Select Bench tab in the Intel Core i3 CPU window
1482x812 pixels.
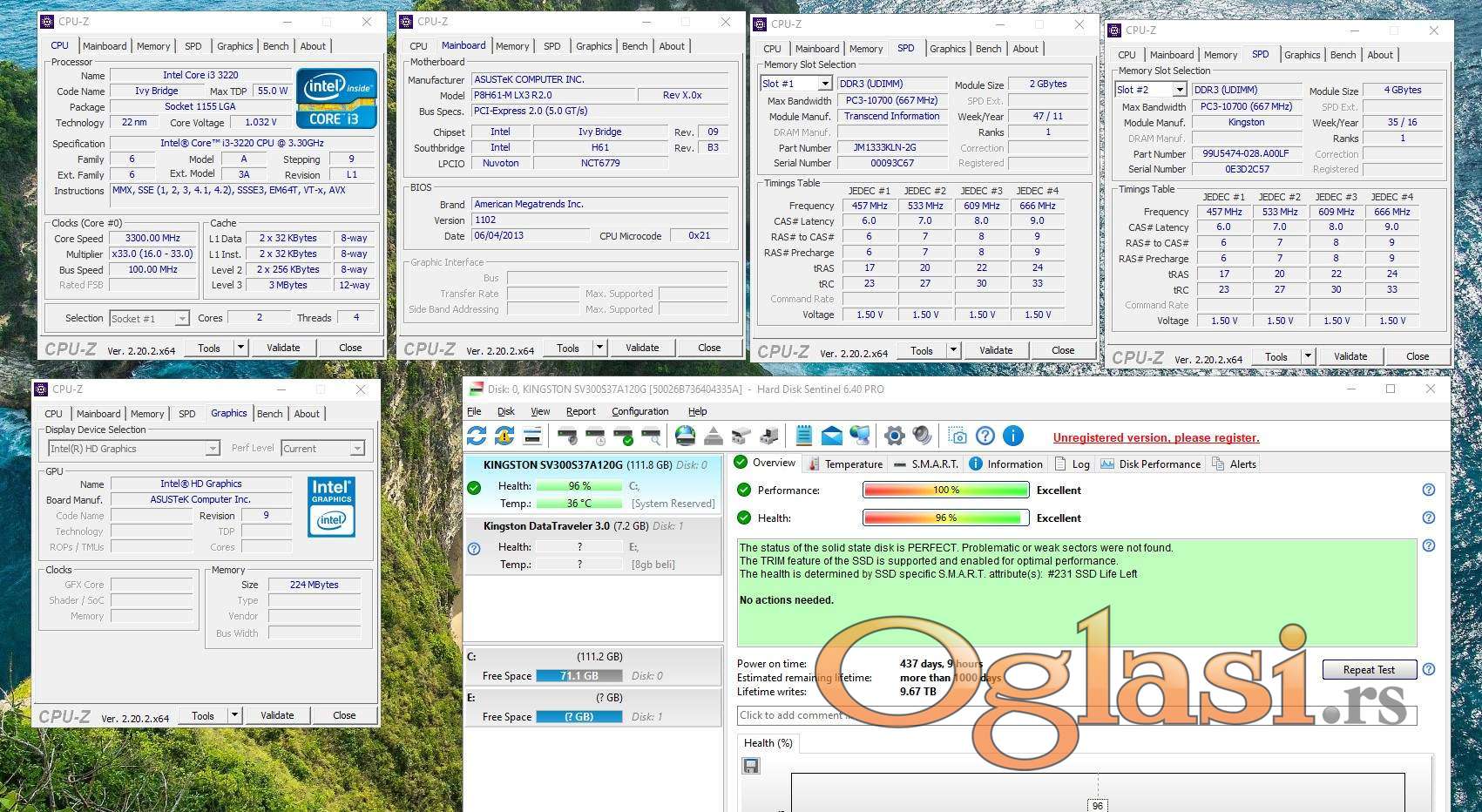tap(276, 46)
